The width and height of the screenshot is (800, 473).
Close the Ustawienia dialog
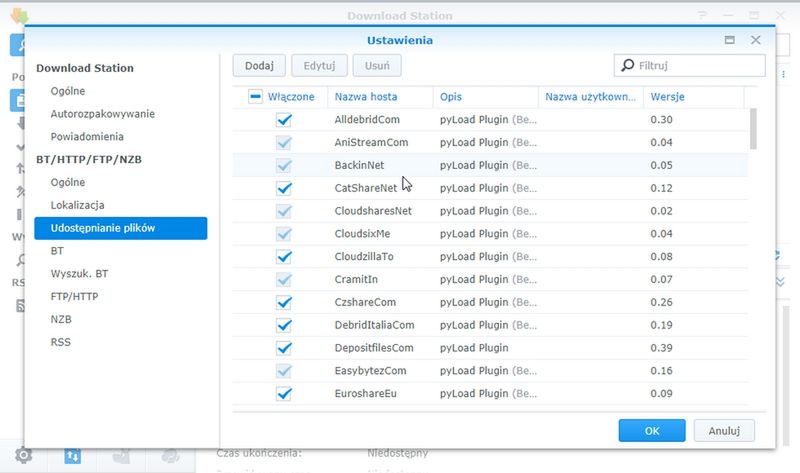click(756, 40)
